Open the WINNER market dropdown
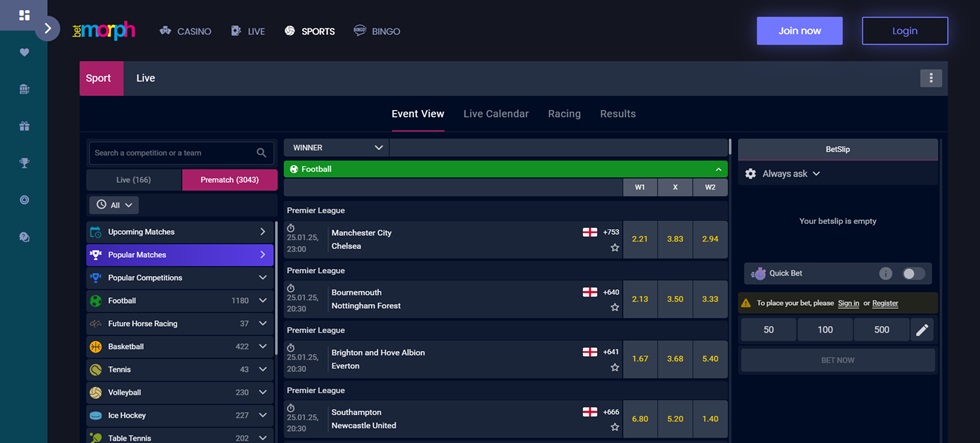 pos(336,148)
